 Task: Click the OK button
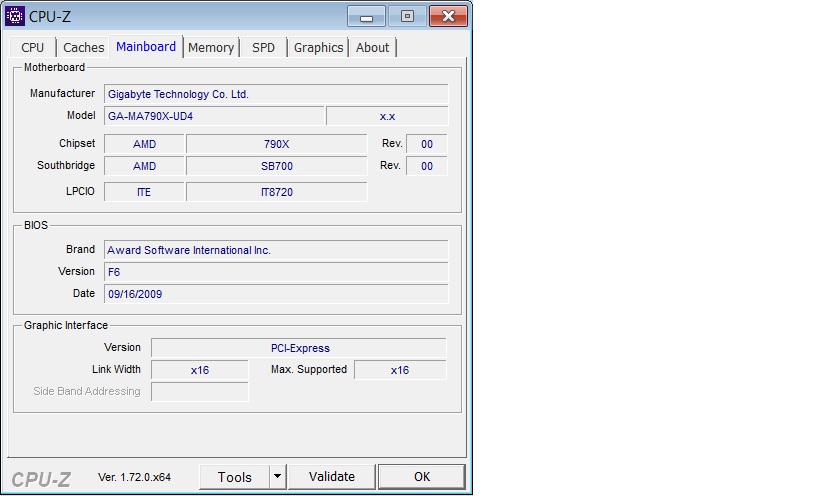(x=422, y=477)
